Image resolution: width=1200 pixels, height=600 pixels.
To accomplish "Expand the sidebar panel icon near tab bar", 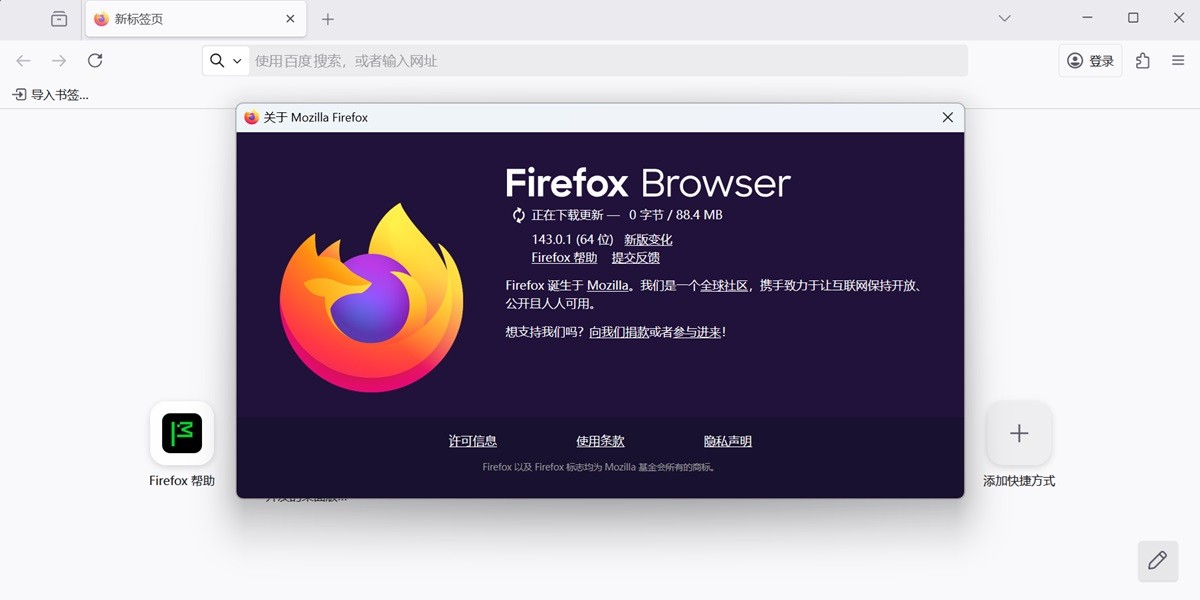I will point(59,18).
